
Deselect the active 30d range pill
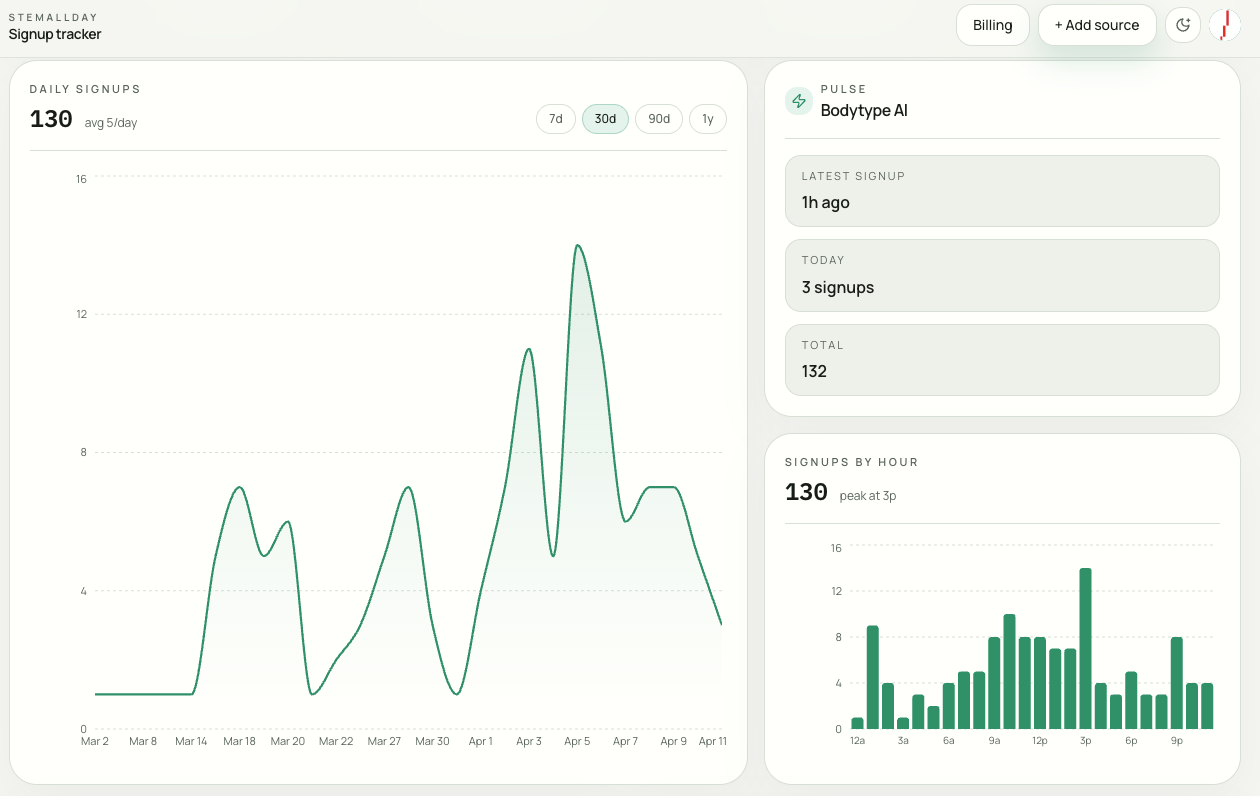tap(605, 118)
